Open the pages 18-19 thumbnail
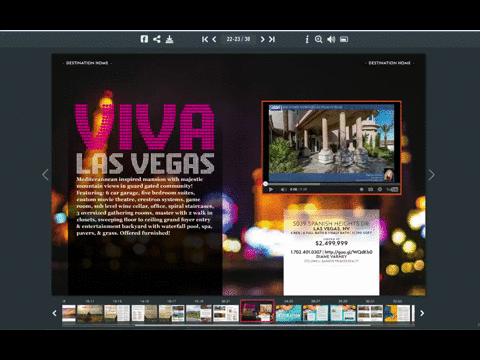 (199, 313)
